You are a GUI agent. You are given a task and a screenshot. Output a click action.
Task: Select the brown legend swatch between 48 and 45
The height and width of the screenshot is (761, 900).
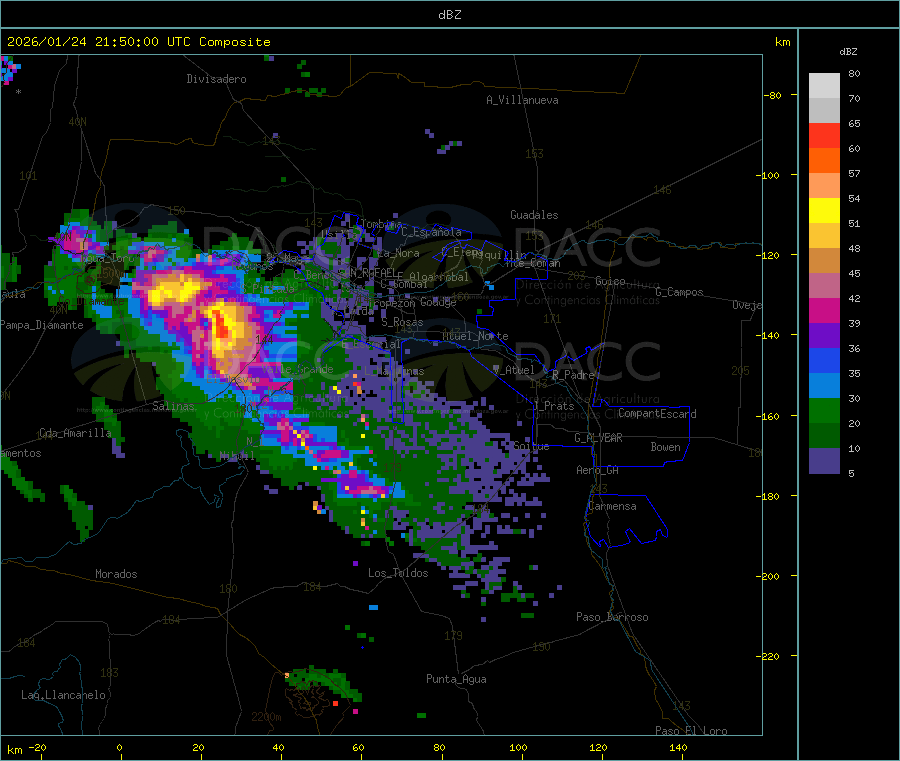pos(824,261)
